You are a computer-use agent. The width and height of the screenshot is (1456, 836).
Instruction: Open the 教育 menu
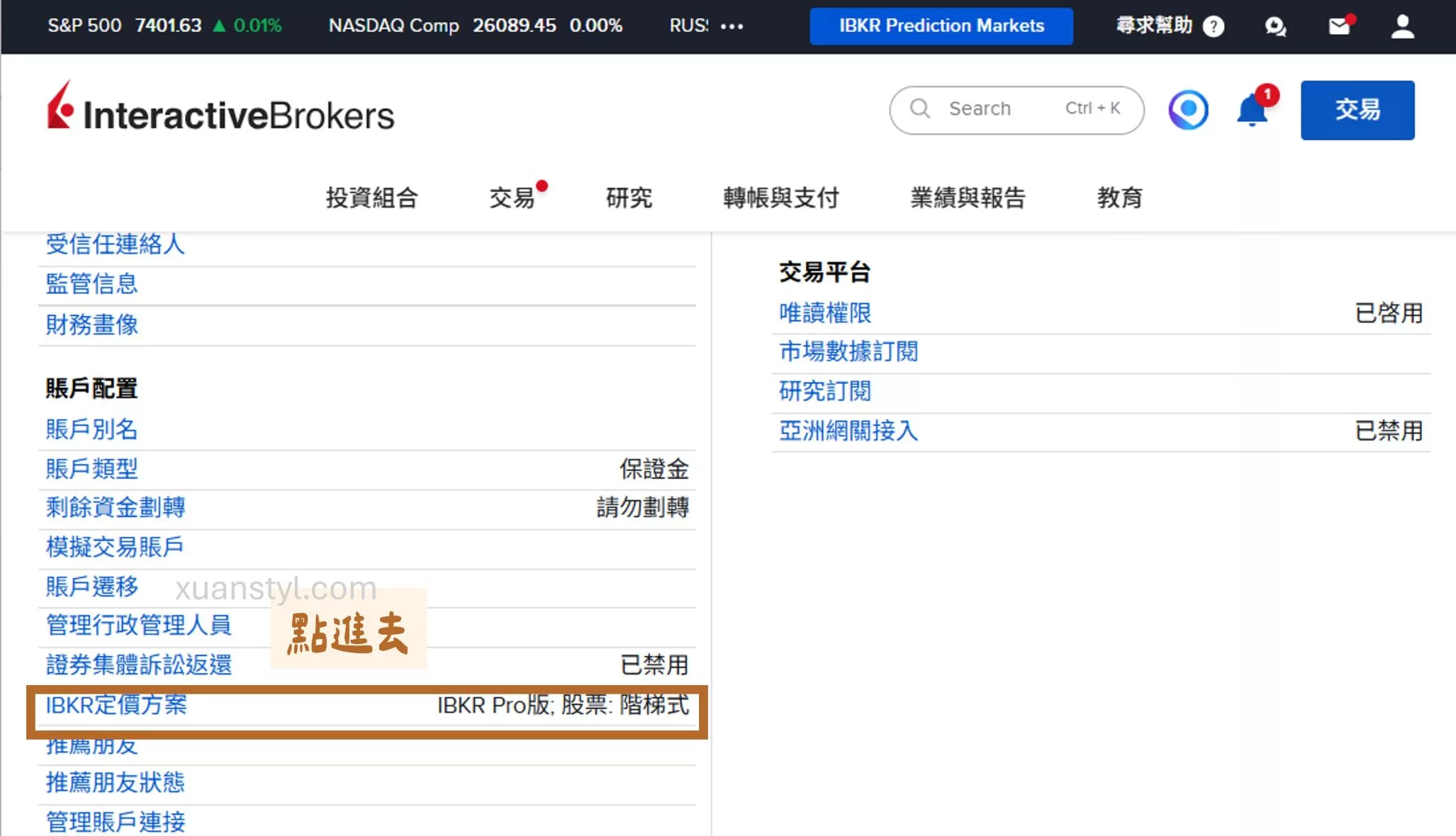1120,197
